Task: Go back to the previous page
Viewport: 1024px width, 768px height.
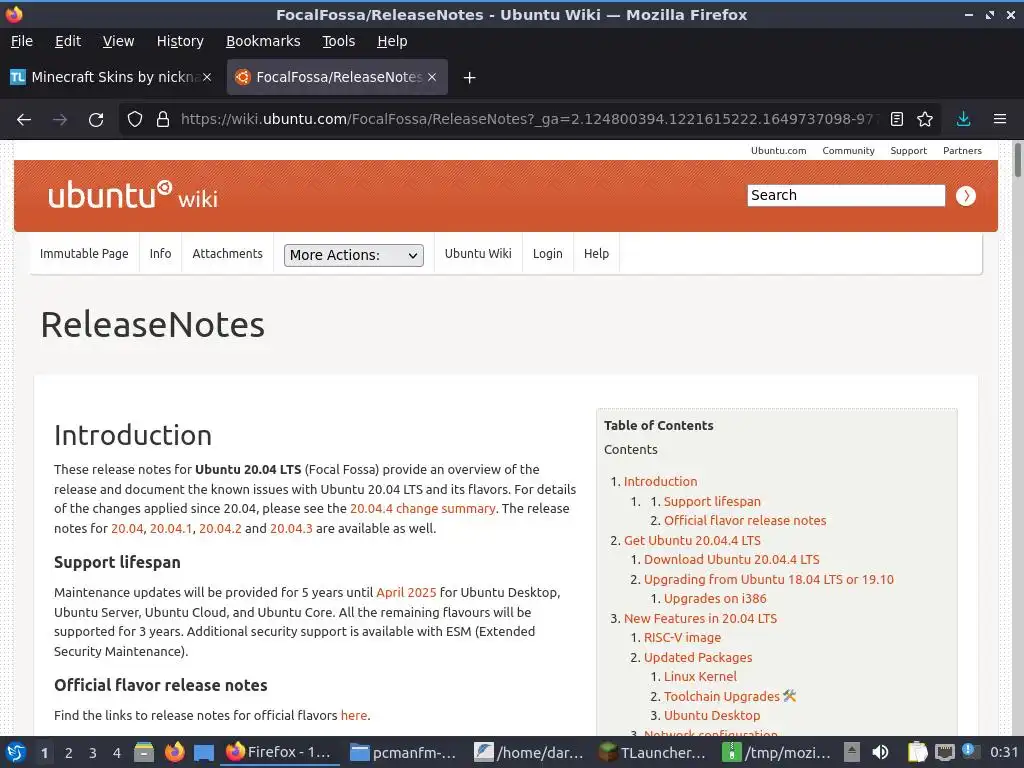Action: (24, 120)
